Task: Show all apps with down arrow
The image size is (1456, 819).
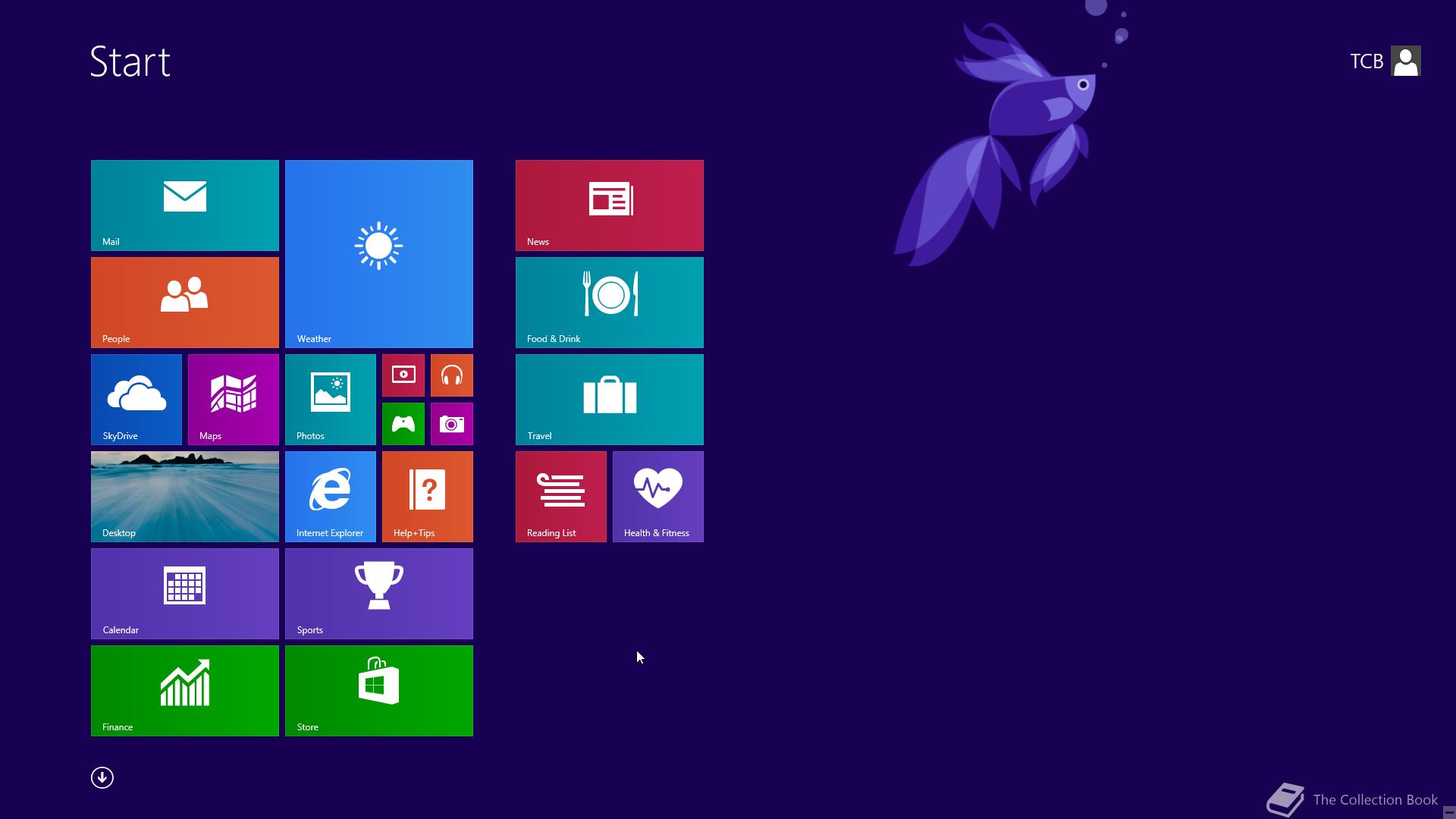Action: [x=102, y=777]
